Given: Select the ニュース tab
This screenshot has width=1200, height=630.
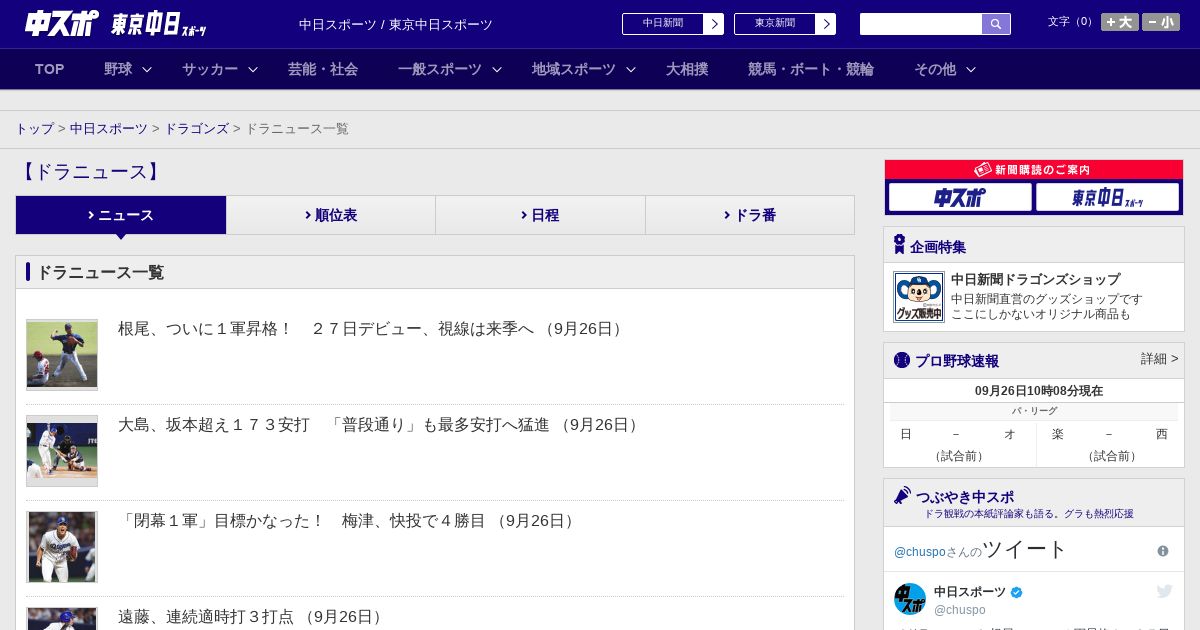Looking at the screenshot, I should [121, 215].
